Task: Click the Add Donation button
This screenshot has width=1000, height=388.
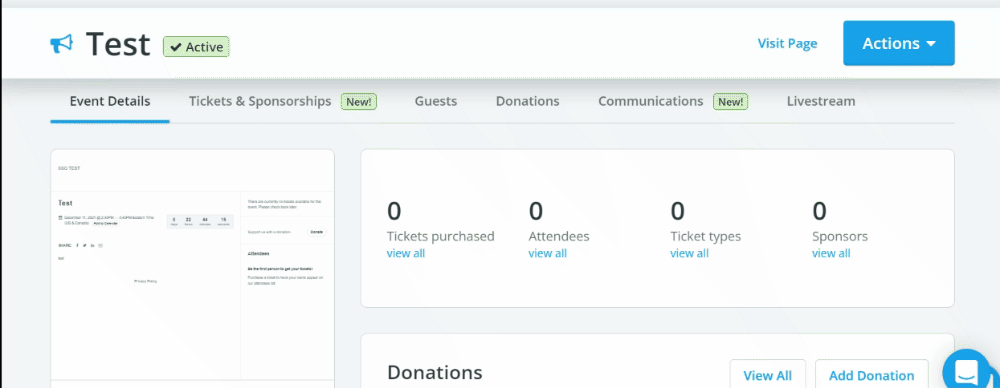Action: tap(872, 375)
